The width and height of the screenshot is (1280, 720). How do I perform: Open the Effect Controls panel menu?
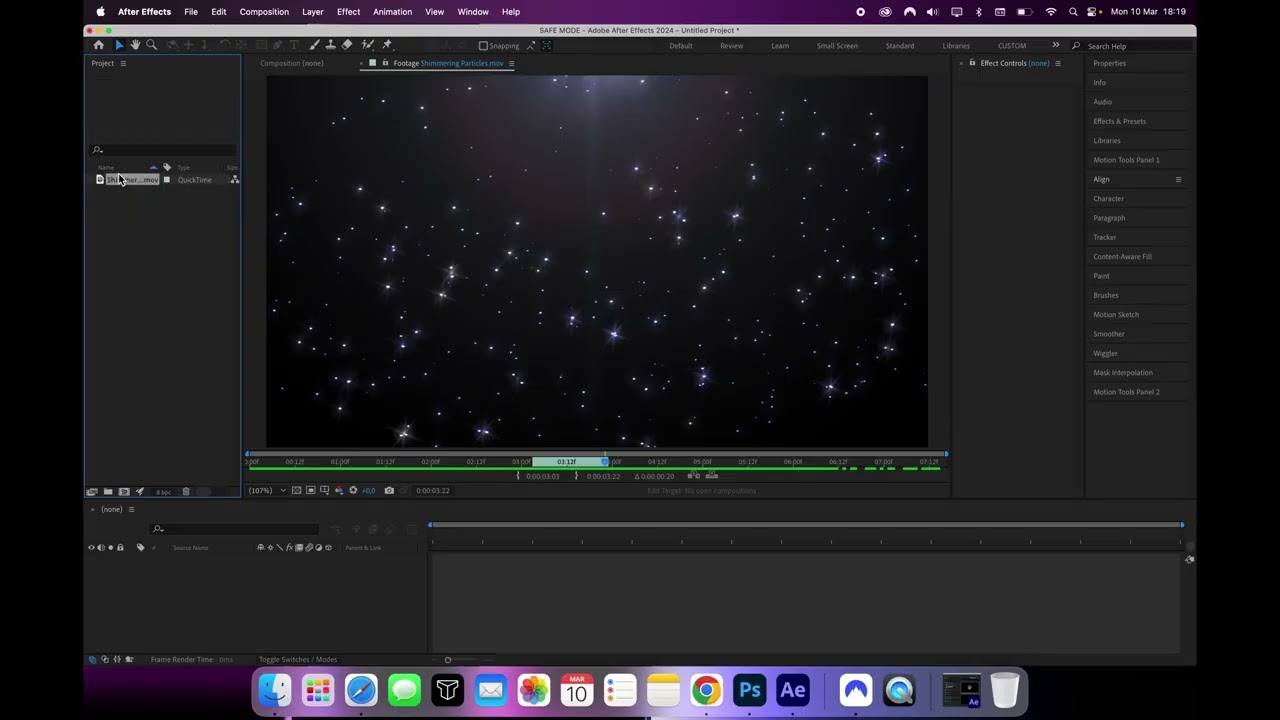click(1058, 63)
